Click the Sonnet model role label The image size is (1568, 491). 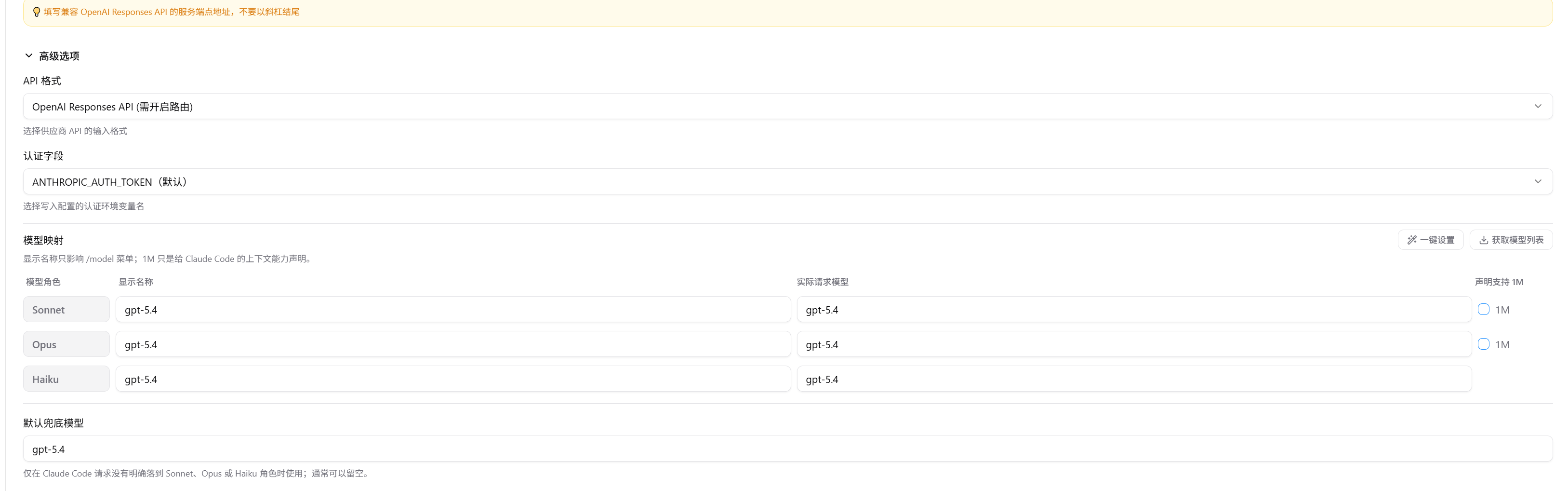[66, 310]
